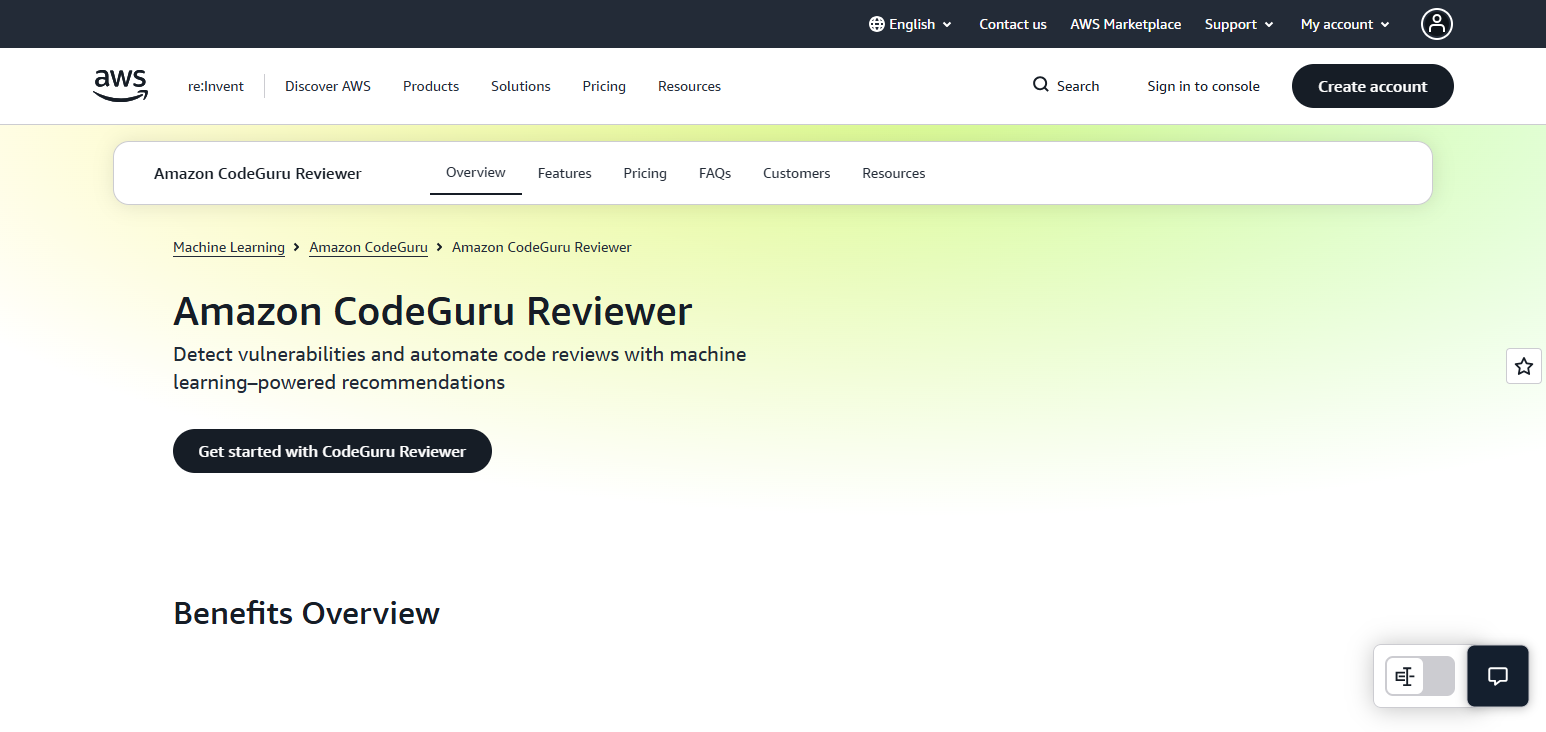Click the Create account button
The height and width of the screenshot is (732, 1546).
click(x=1373, y=86)
